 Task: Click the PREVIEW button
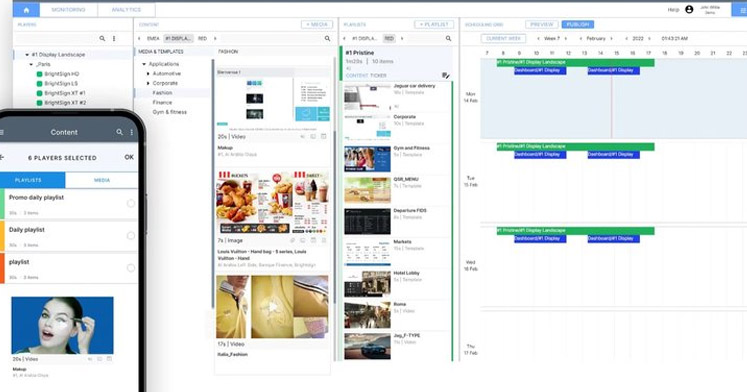tap(542, 24)
